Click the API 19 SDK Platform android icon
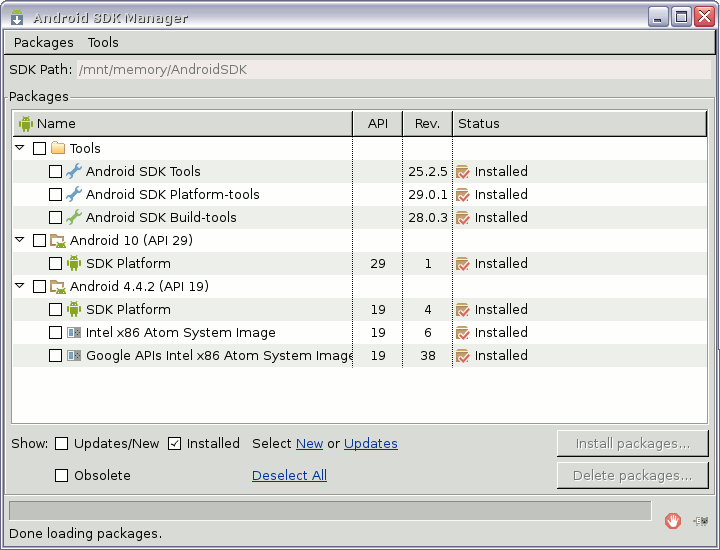The image size is (720, 550). point(74,309)
